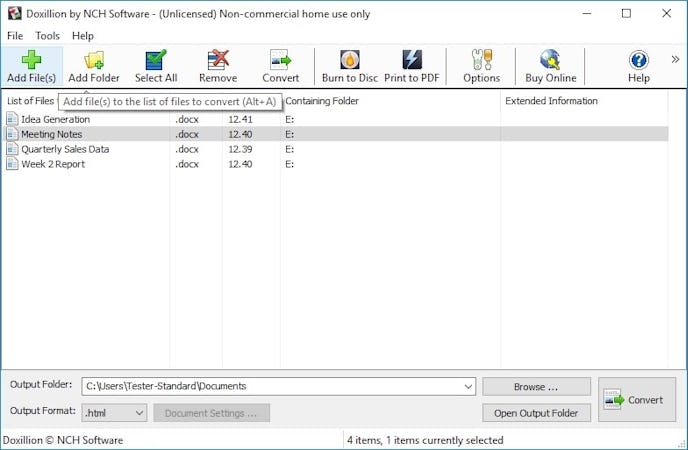
Task: Click the 12.41 size value
Action: (x=240, y=119)
